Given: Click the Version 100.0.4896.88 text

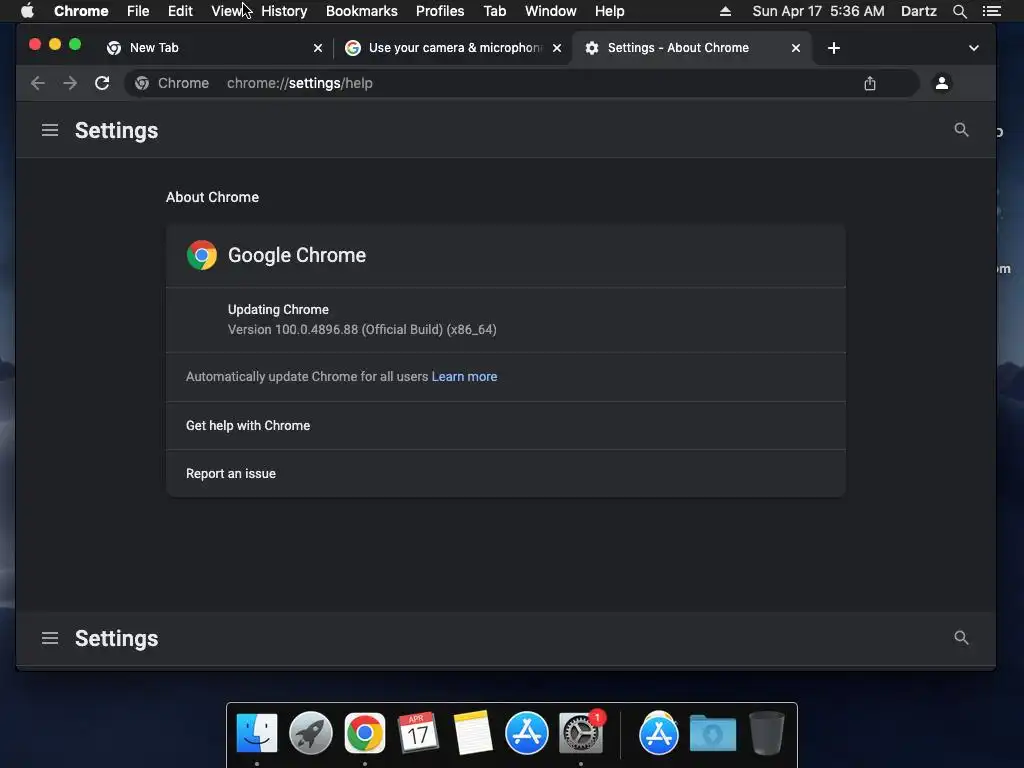Looking at the screenshot, I should pyautogui.click(x=362, y=330).
